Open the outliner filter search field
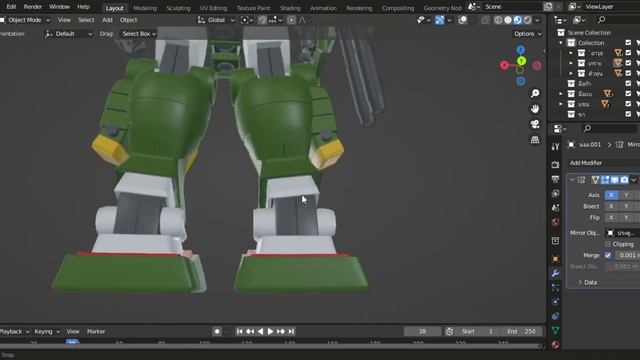This screenshot has width=640, height=360. [x=618, y=20]
